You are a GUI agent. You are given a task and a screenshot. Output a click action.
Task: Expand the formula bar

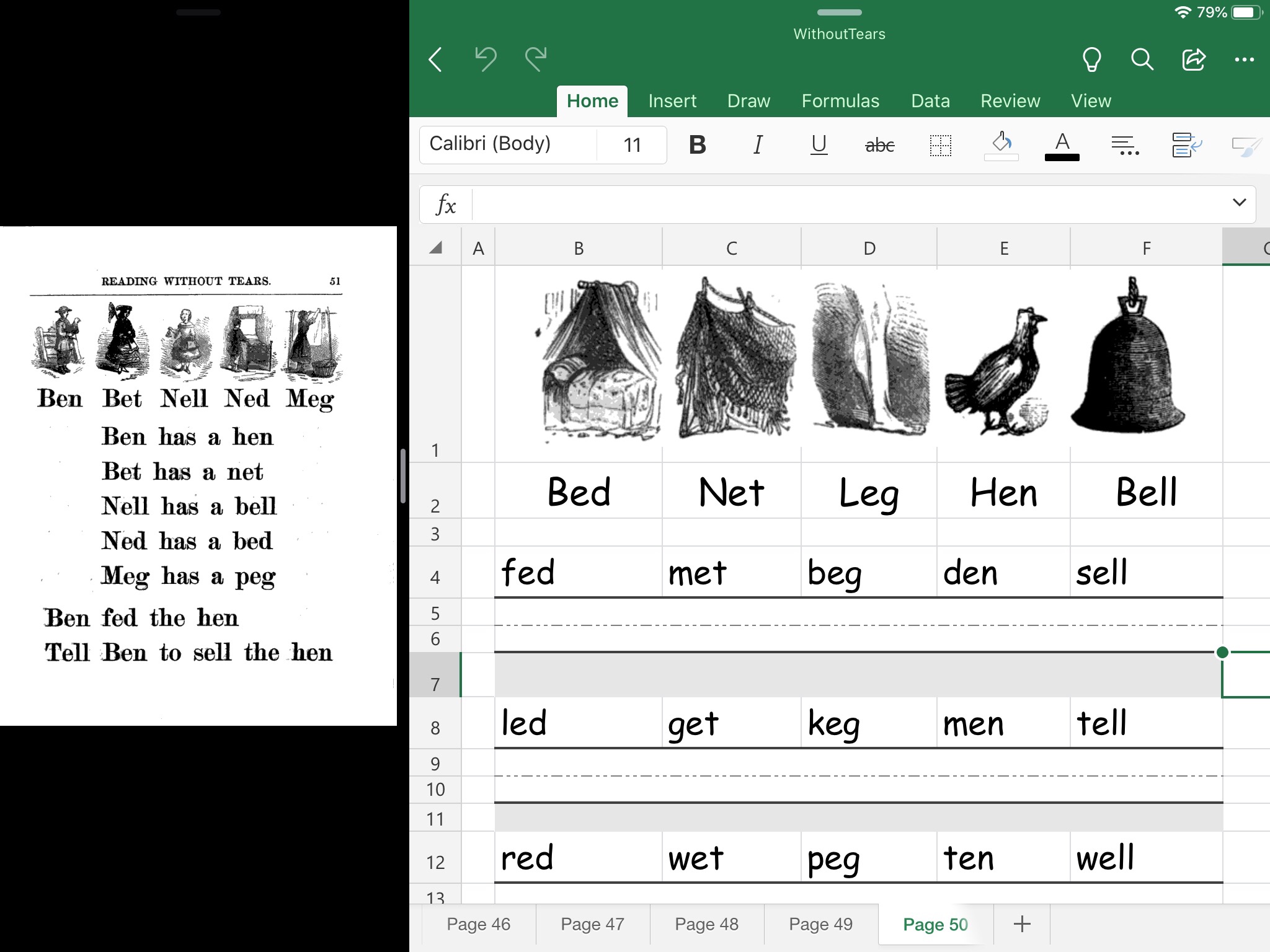tap(1238, 203)
